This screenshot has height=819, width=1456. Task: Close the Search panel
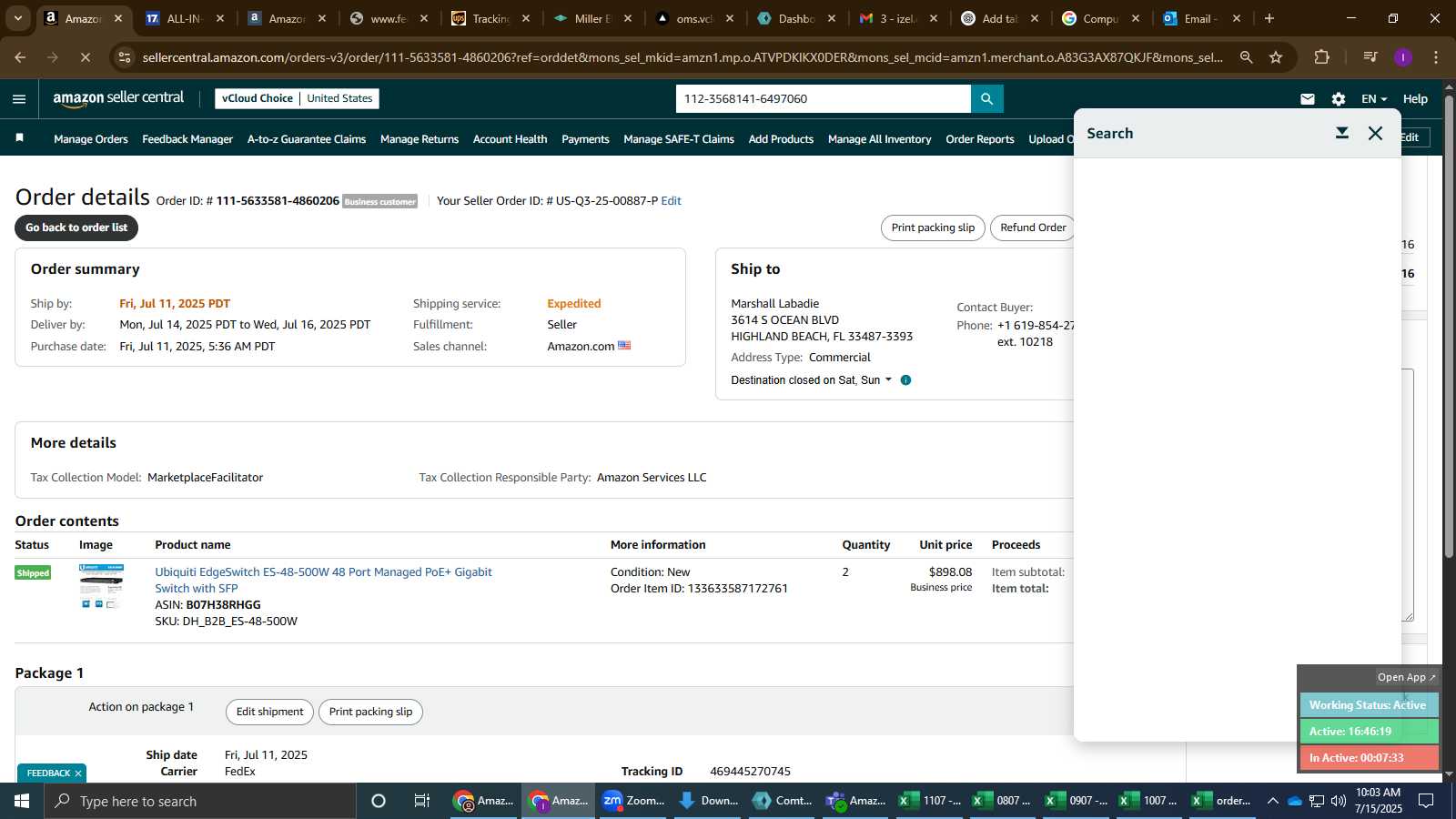[1376, 133]
